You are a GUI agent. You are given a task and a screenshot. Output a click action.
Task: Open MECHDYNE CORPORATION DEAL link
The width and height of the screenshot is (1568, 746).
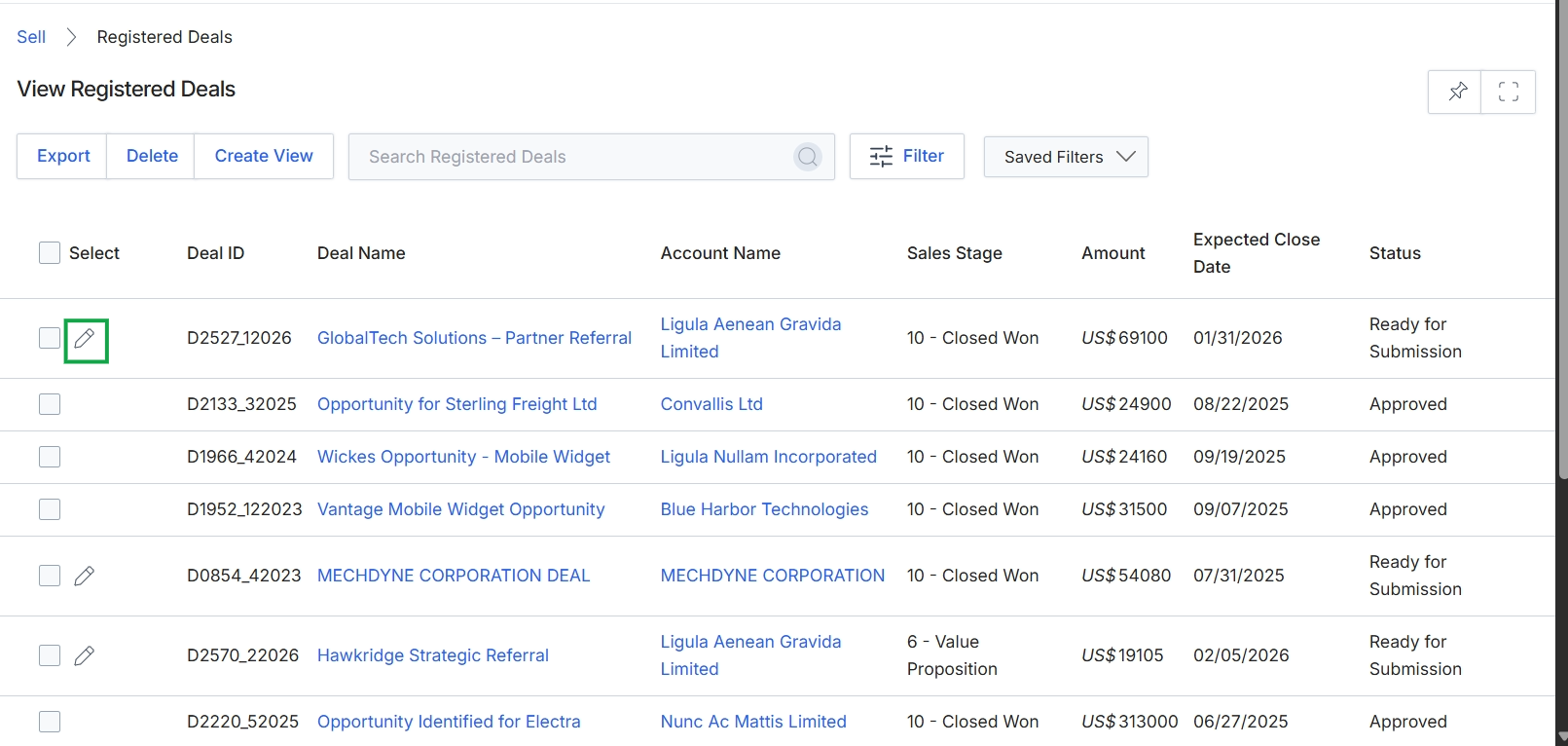click(x=454, y=576)
